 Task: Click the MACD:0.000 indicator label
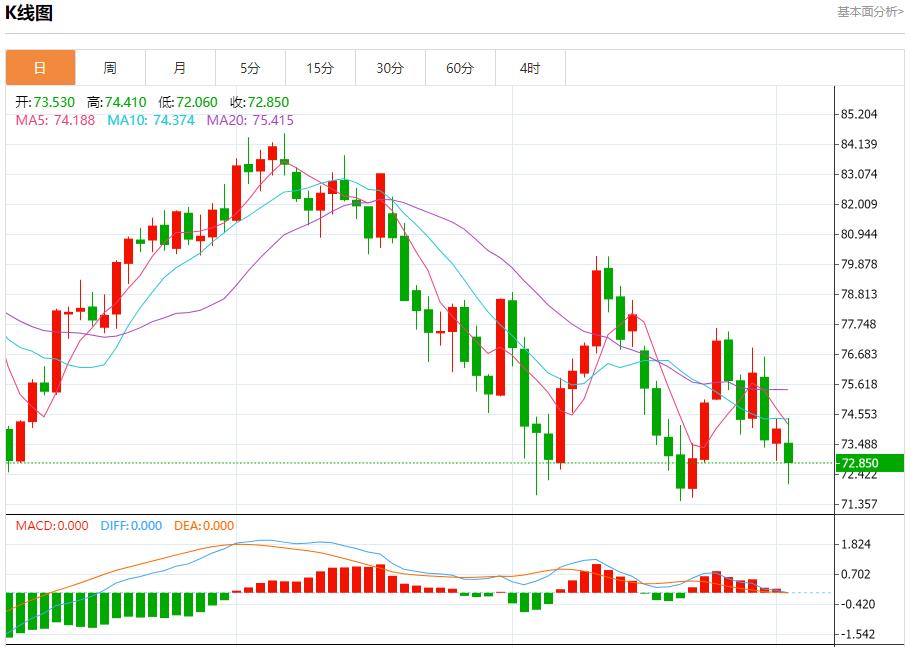51,525
